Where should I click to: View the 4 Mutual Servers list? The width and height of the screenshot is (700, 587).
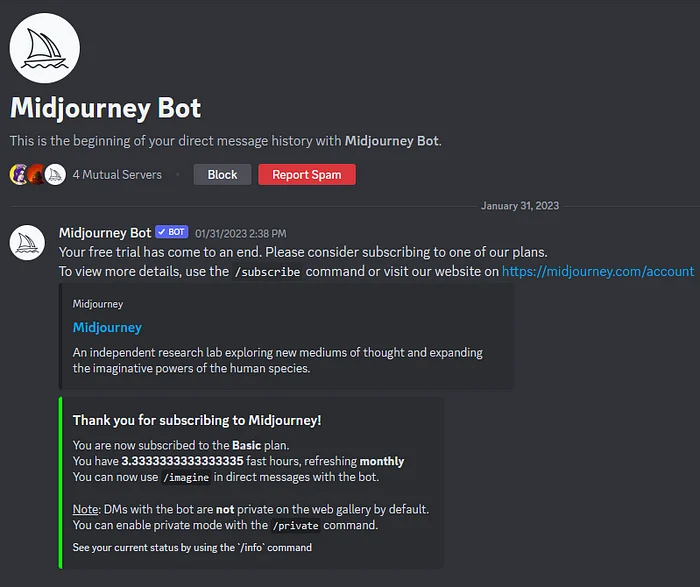(117, 175)
